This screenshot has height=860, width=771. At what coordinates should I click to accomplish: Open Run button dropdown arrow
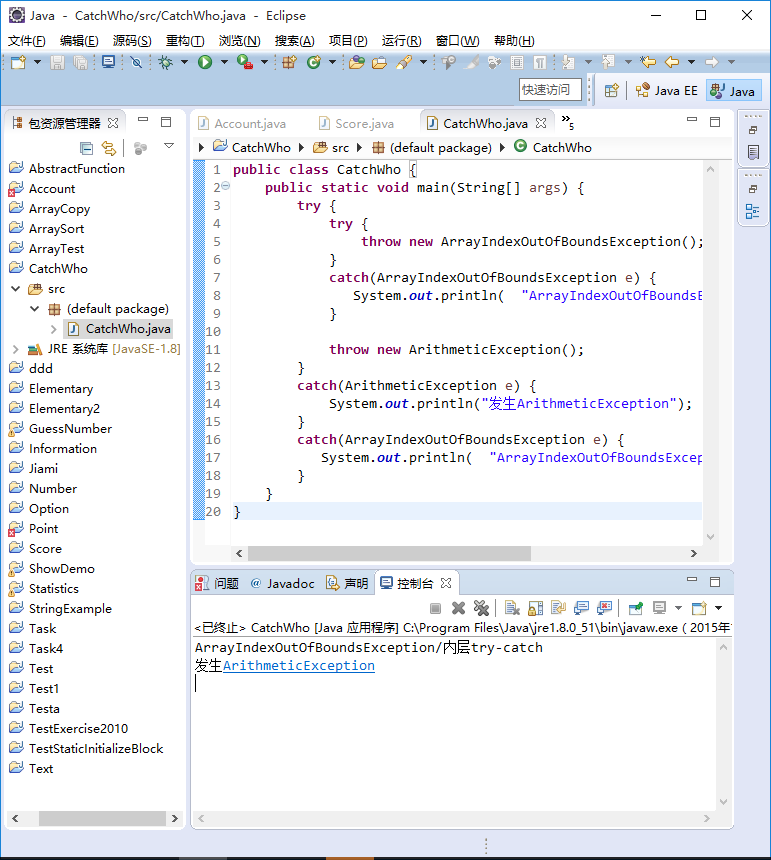point(224,62)
